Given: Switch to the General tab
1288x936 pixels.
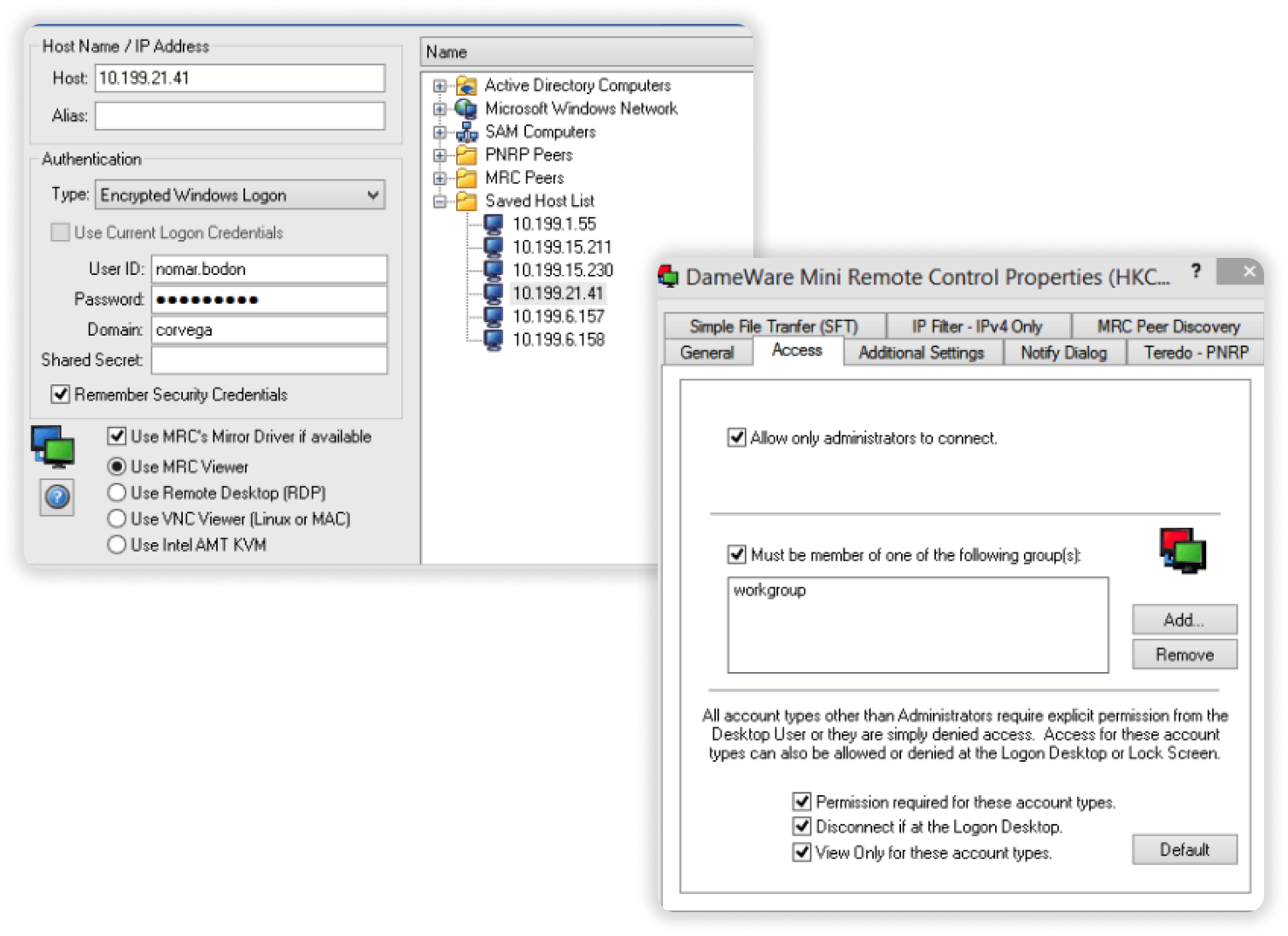Looking at the screenshot, I should (x=707, y=353).
